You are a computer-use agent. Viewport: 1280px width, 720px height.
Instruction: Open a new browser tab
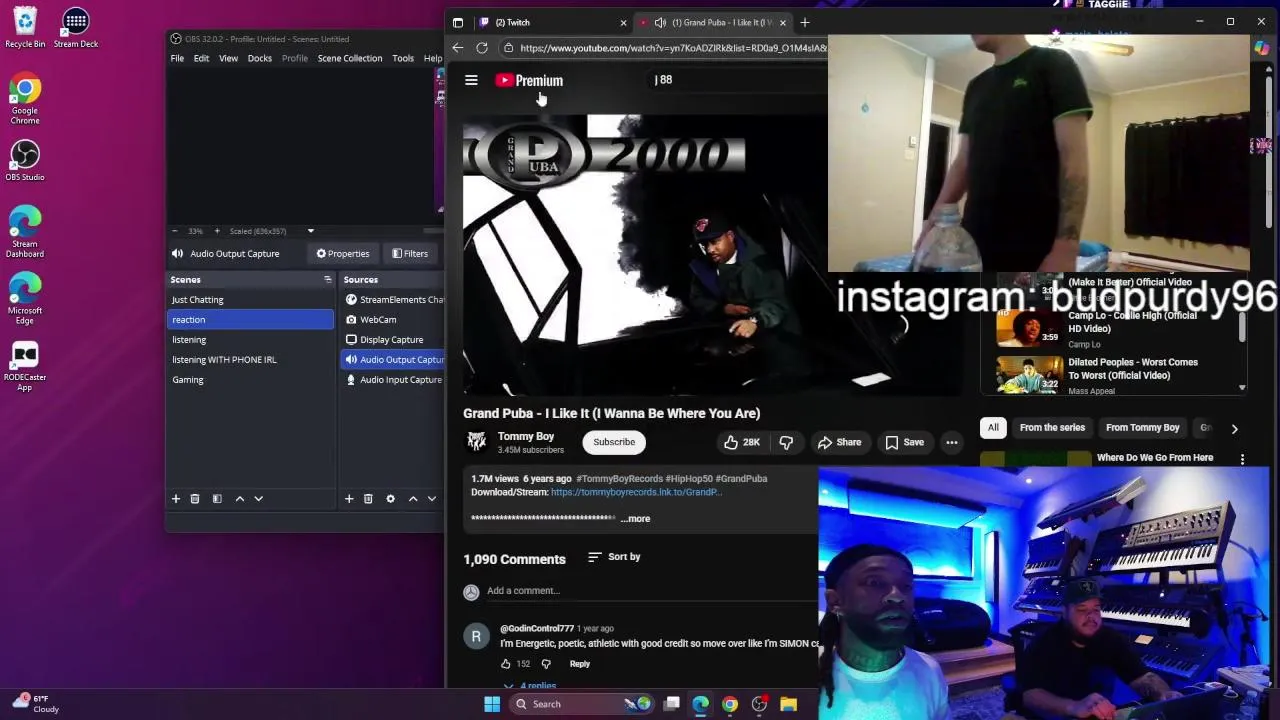[806, 22]
